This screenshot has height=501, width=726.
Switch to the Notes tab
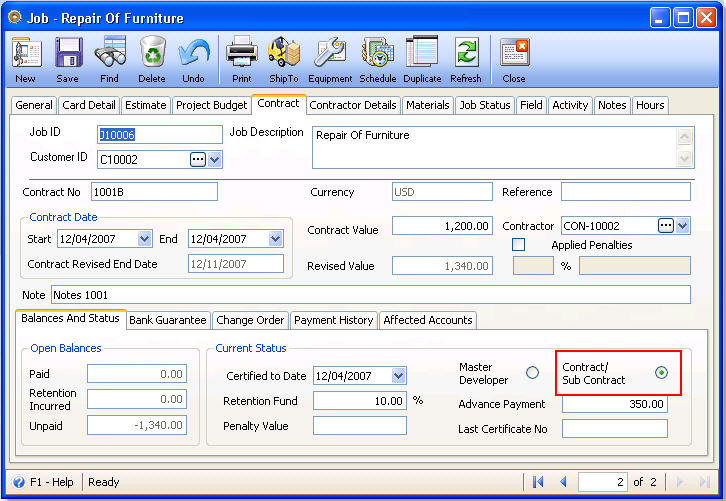tap(612, 105)
